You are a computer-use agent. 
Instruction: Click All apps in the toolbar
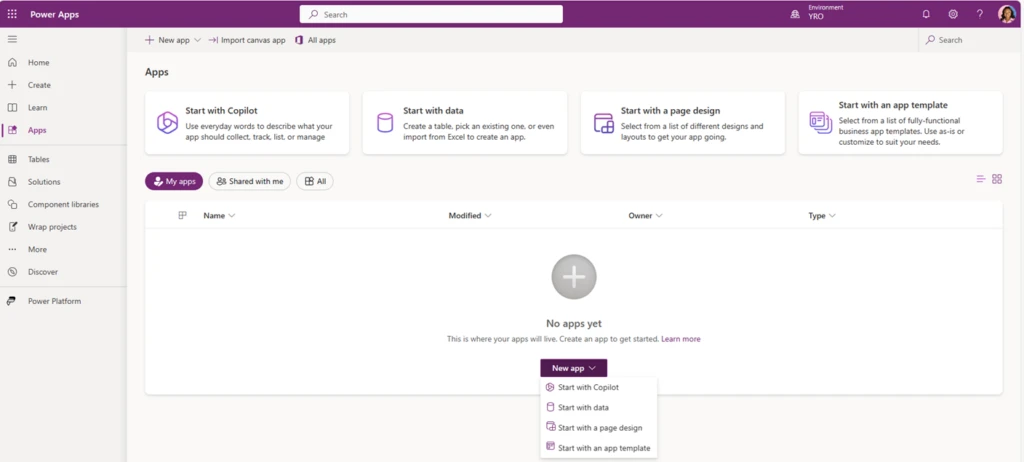pos(315,40)
